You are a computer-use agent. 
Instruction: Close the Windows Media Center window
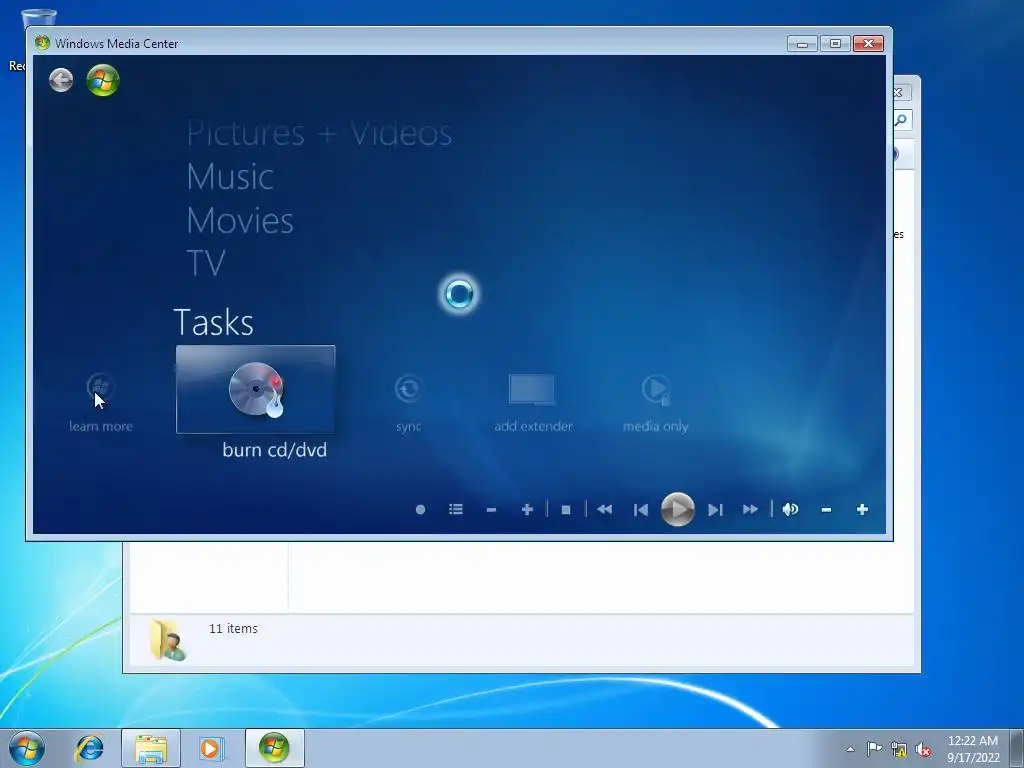(x=868, y=44)
